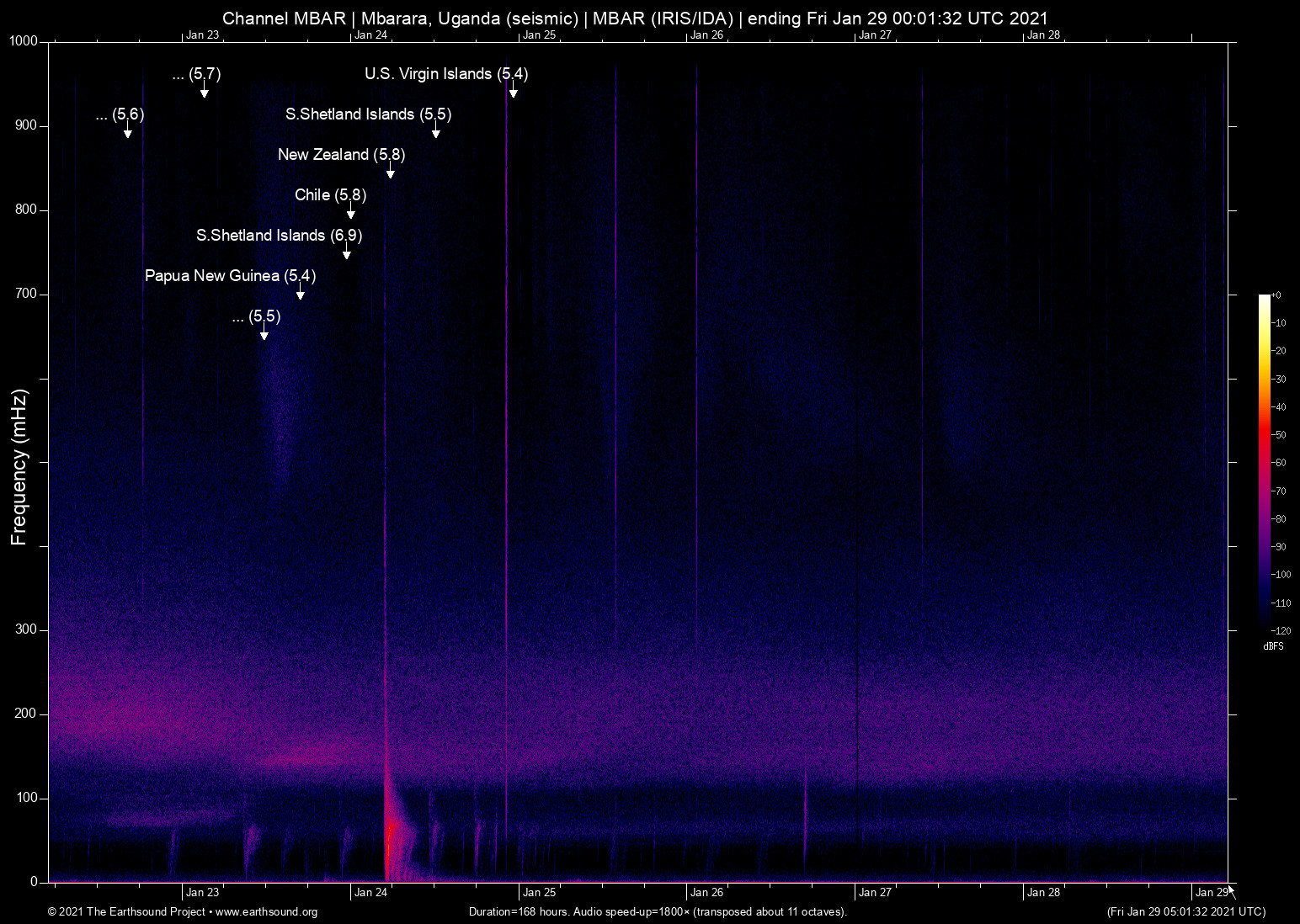Click the Jan 24 date on bottom axis
This screenshot has width=1300, height=924.
370,893
